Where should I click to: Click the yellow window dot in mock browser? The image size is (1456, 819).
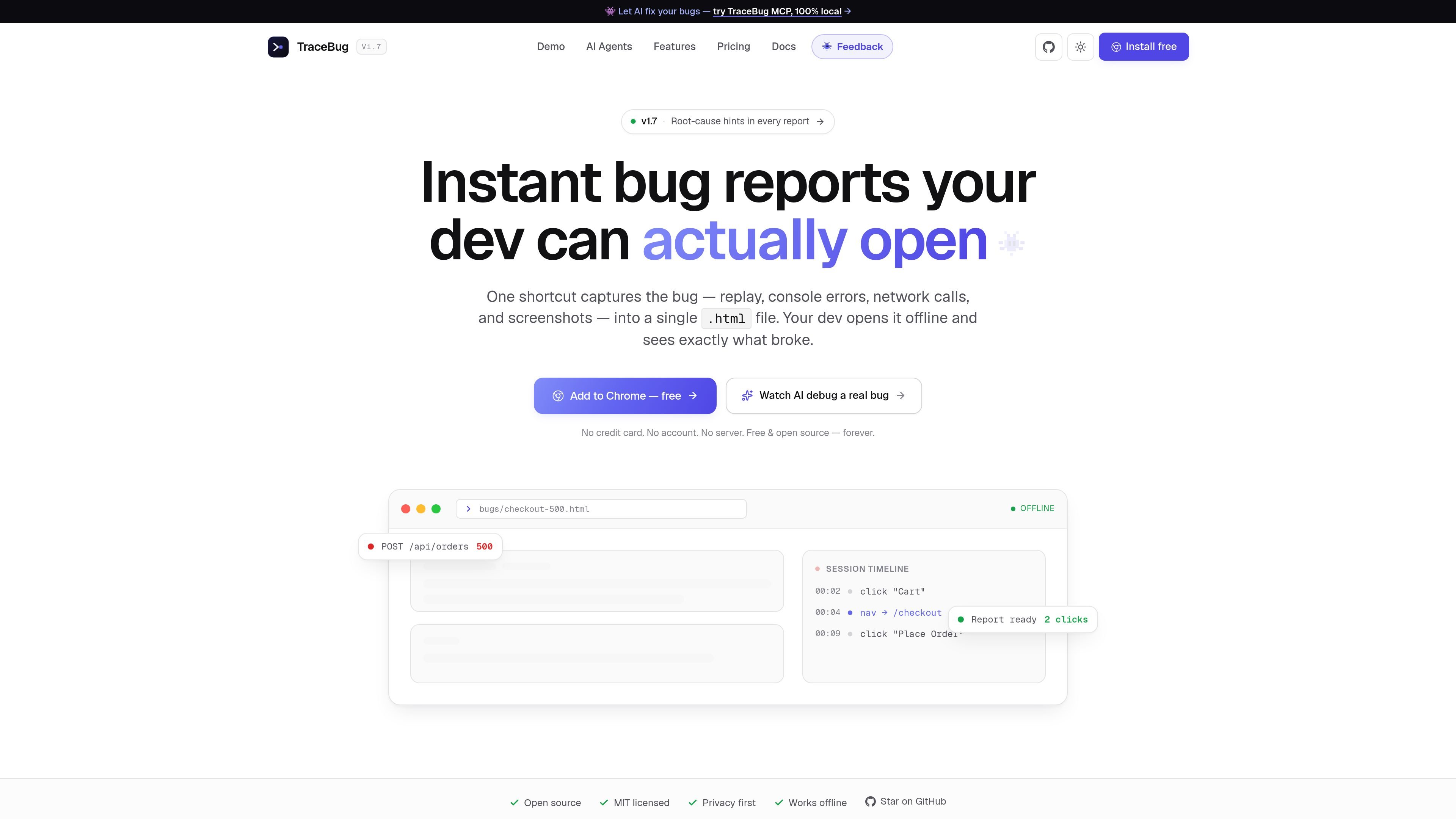coord(420,509)
